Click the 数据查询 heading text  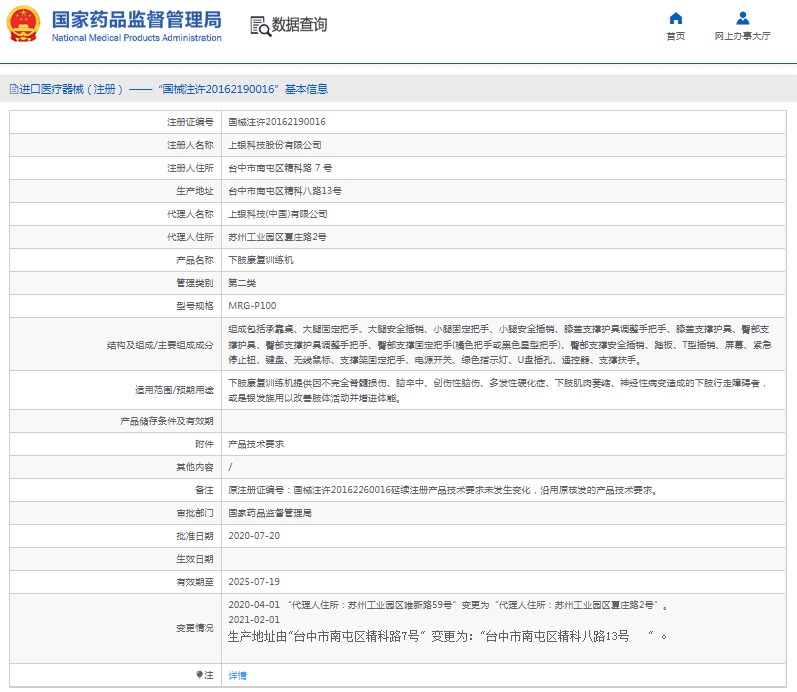(299, 24)
